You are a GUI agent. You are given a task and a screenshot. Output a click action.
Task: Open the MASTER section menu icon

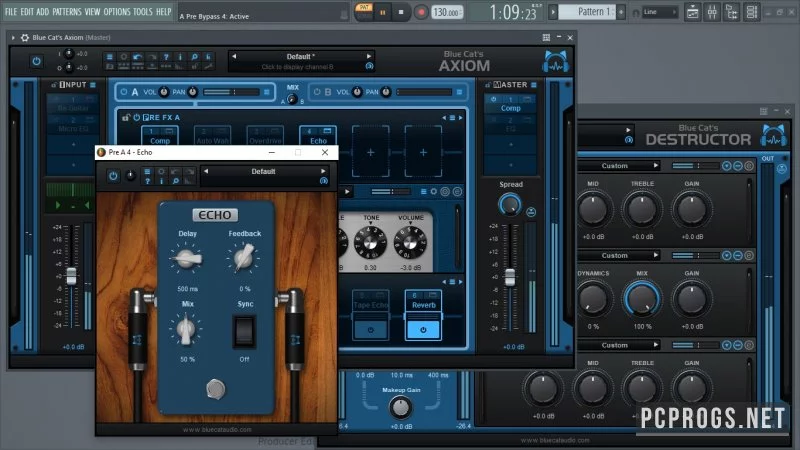point(534,85)
